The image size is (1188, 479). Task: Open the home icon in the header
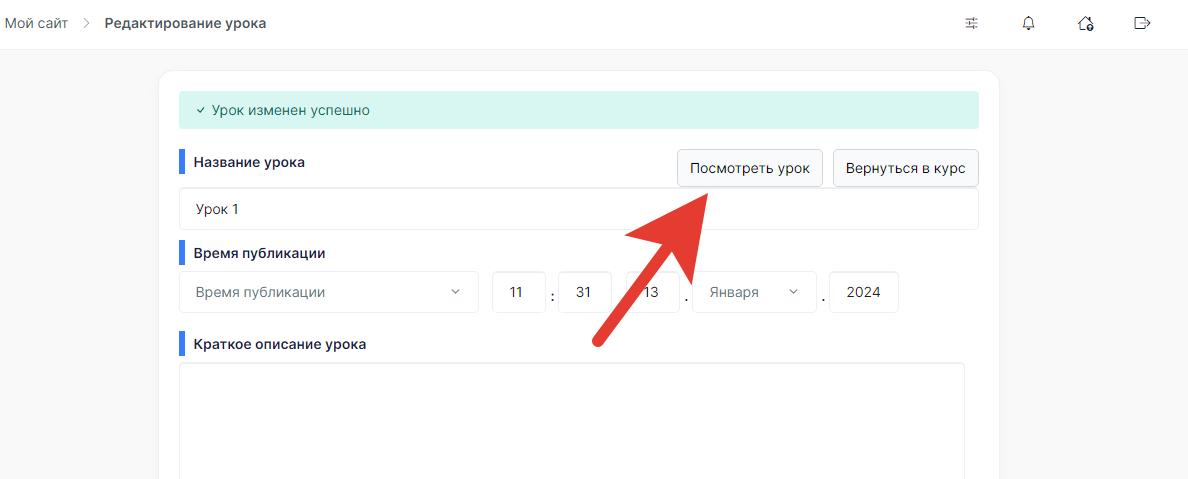1085,23
